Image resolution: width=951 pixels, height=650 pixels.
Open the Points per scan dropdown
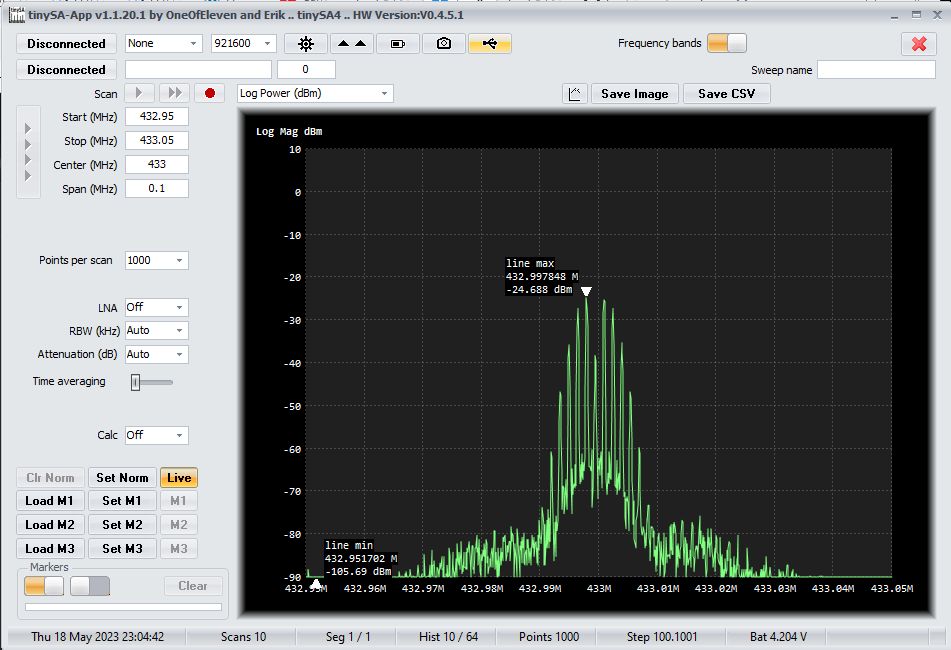coord(156,260)
